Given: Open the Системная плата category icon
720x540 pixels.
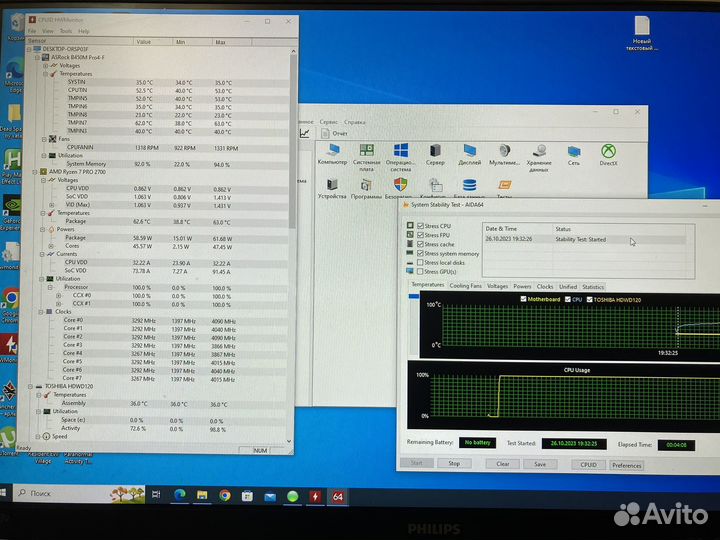Looking at the screenshot, I should 366,157.
